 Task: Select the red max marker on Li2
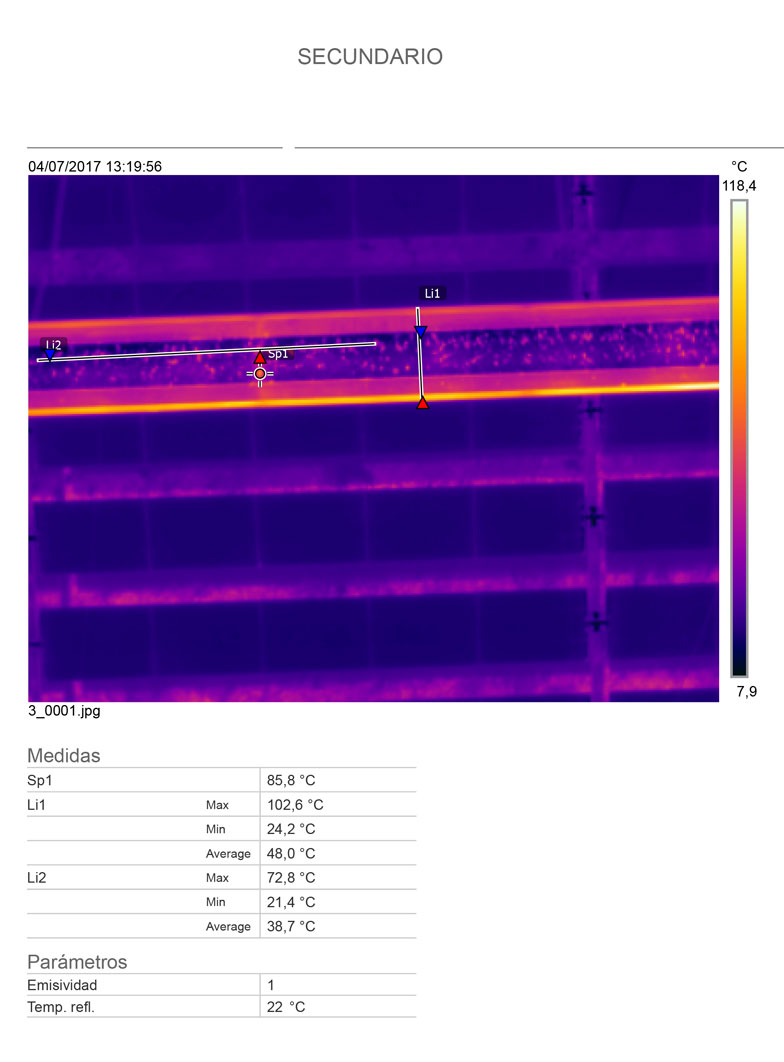coord(260,357)
